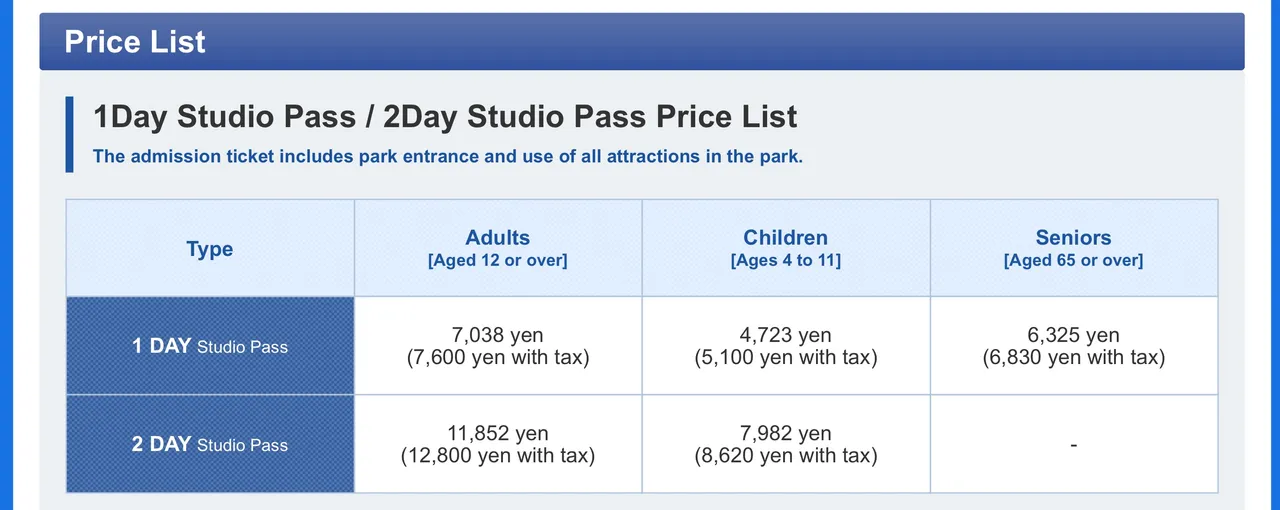1280x510 pixels.
Task: Click the 2 DAY adult price 11,852 yen
Action: coord(497,434)
